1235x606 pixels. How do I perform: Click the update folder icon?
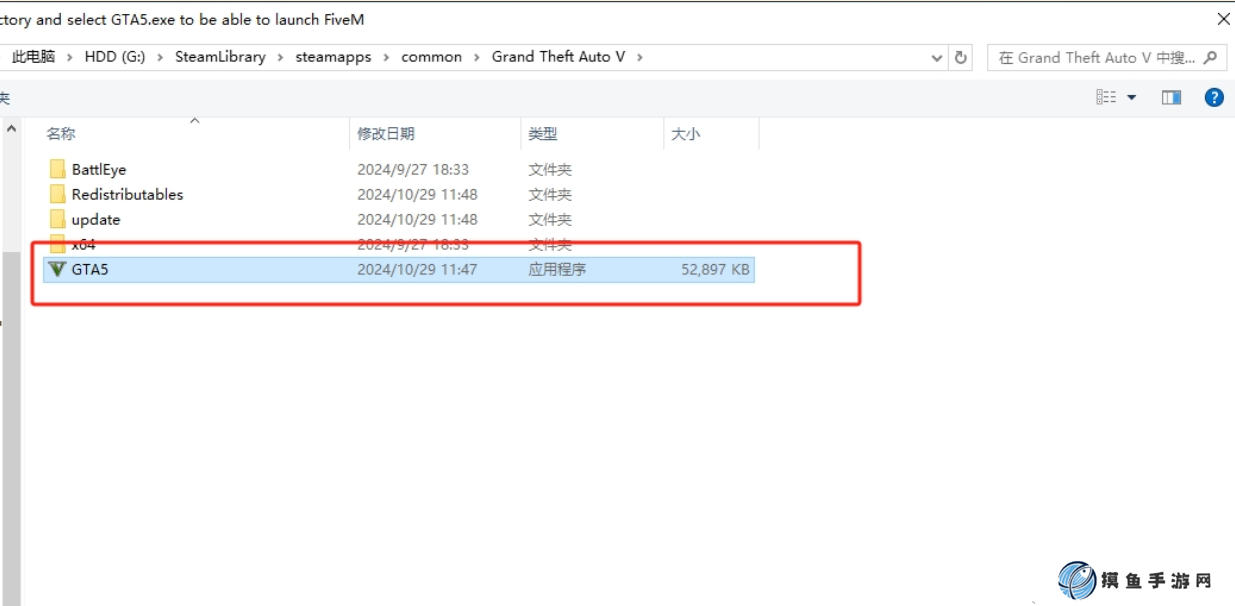tap(57, 220)
